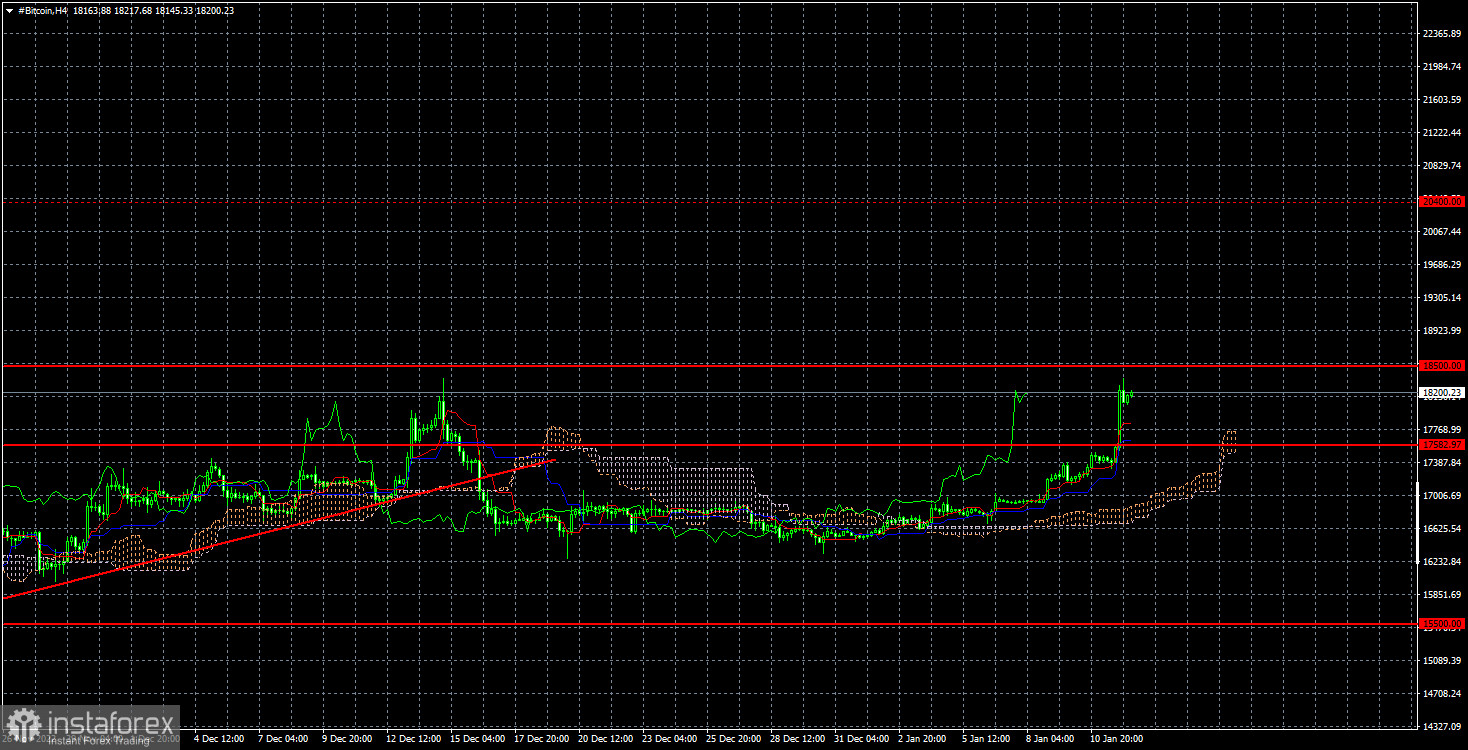Click price scale value 16232.84
This screenshot has height=750, width=1468.
pos(1442,562)
